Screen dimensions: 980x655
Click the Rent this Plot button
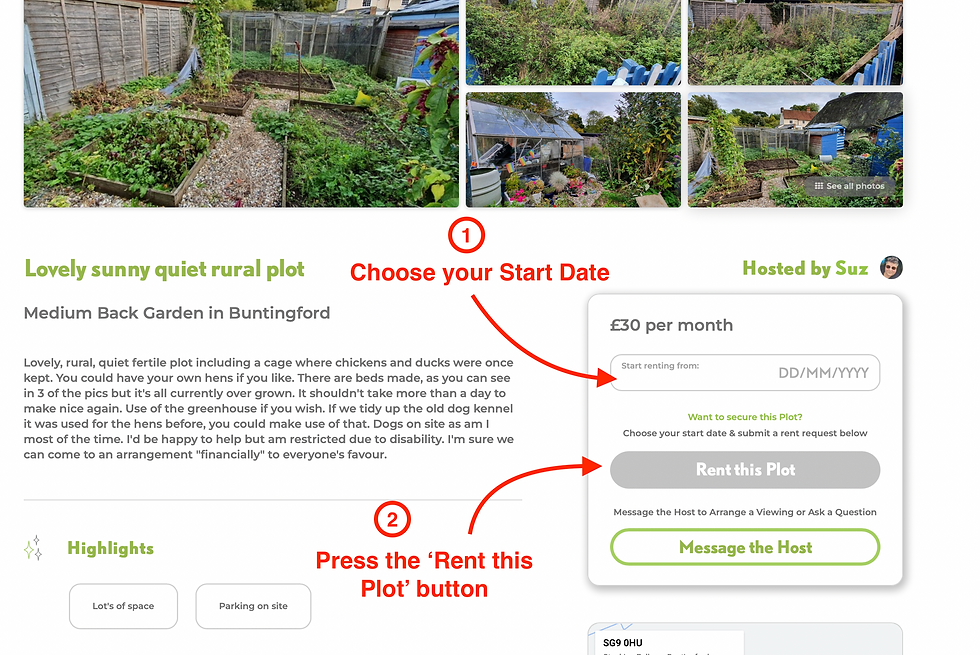[745, 470]
